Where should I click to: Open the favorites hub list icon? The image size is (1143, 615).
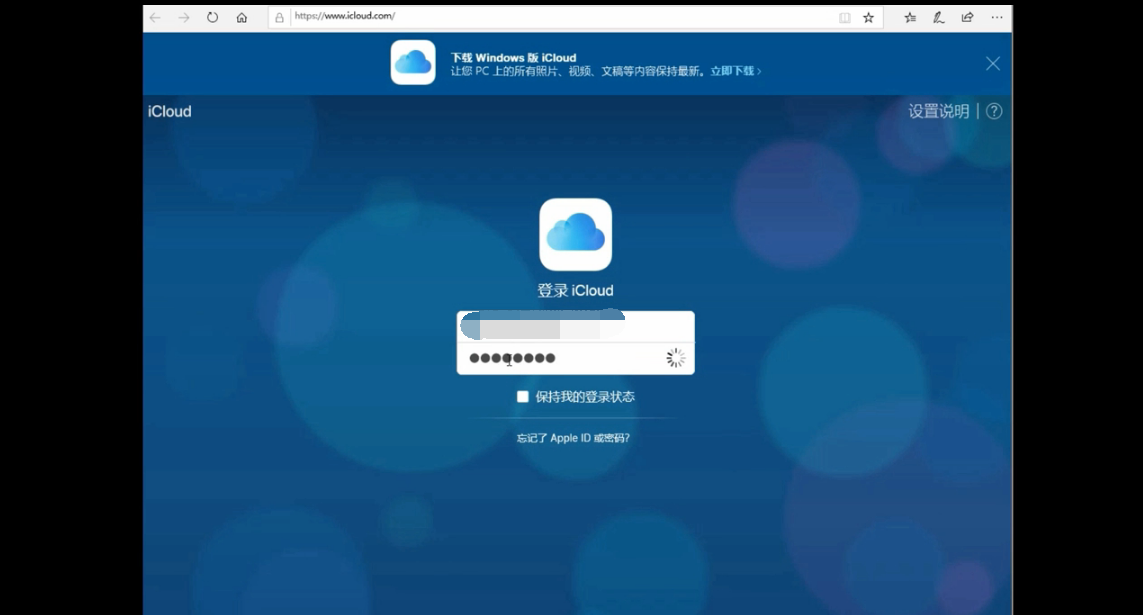[910, 17]
